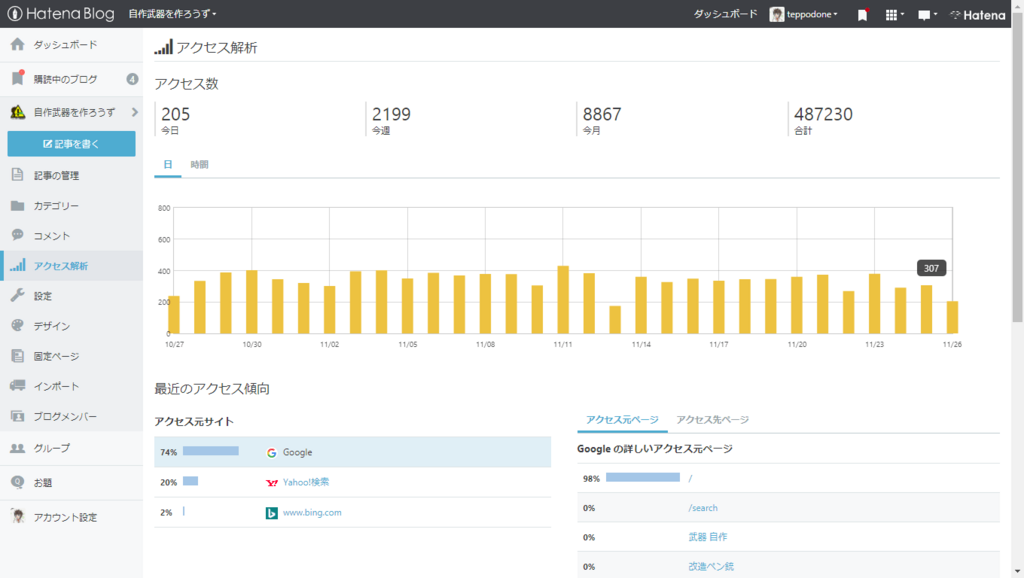Click the 記事の管理 document icon
1024x578 pixels.
click(18, 175)
